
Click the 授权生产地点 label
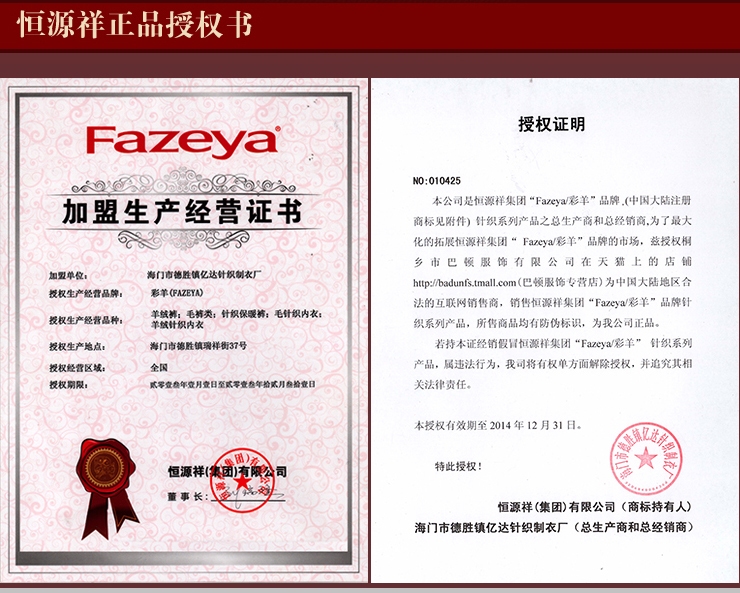pos(77,347)
